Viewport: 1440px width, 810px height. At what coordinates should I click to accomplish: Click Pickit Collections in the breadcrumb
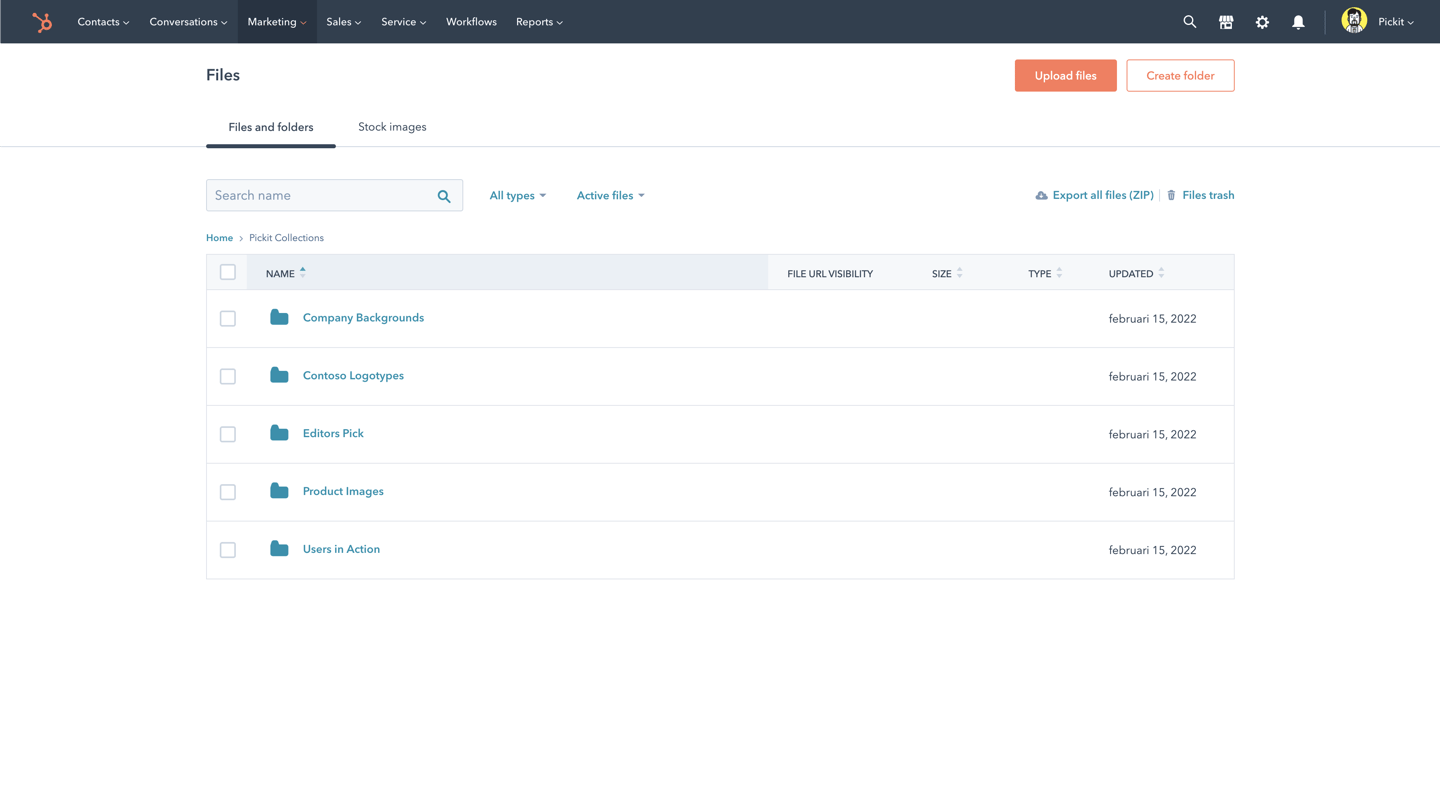286,238
